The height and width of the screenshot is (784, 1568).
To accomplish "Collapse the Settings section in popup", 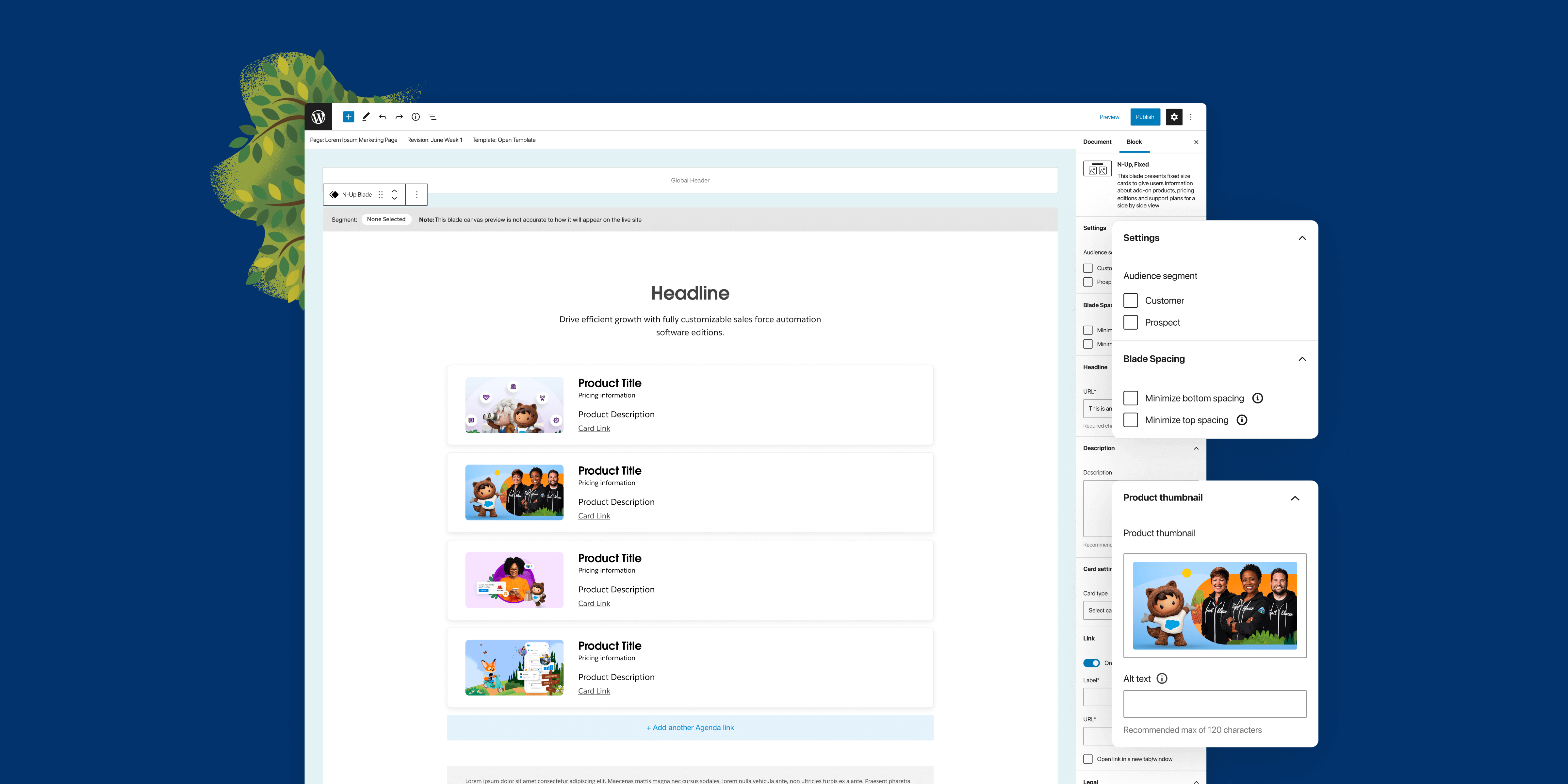I will (1302, 238).
